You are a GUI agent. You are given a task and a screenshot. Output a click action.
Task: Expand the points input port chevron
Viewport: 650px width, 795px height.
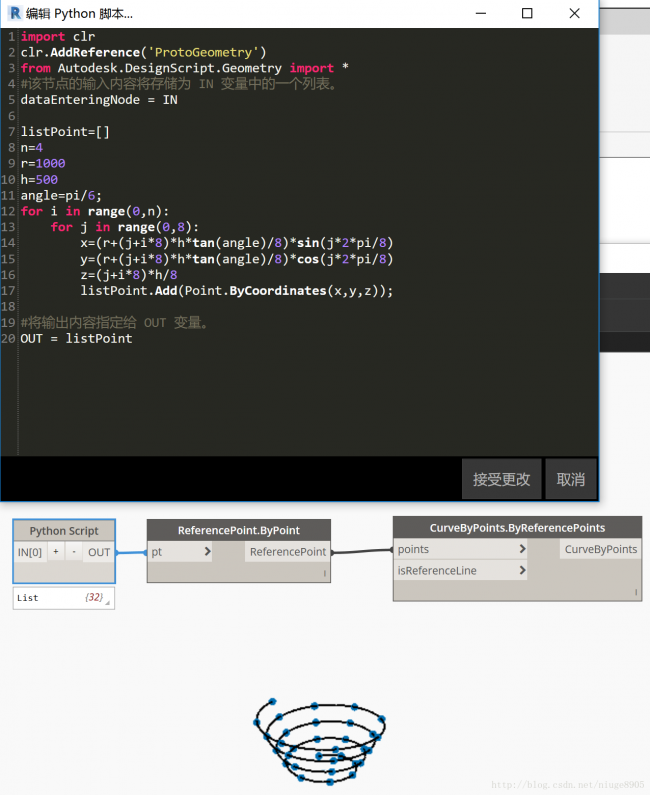tap(522, 549)
